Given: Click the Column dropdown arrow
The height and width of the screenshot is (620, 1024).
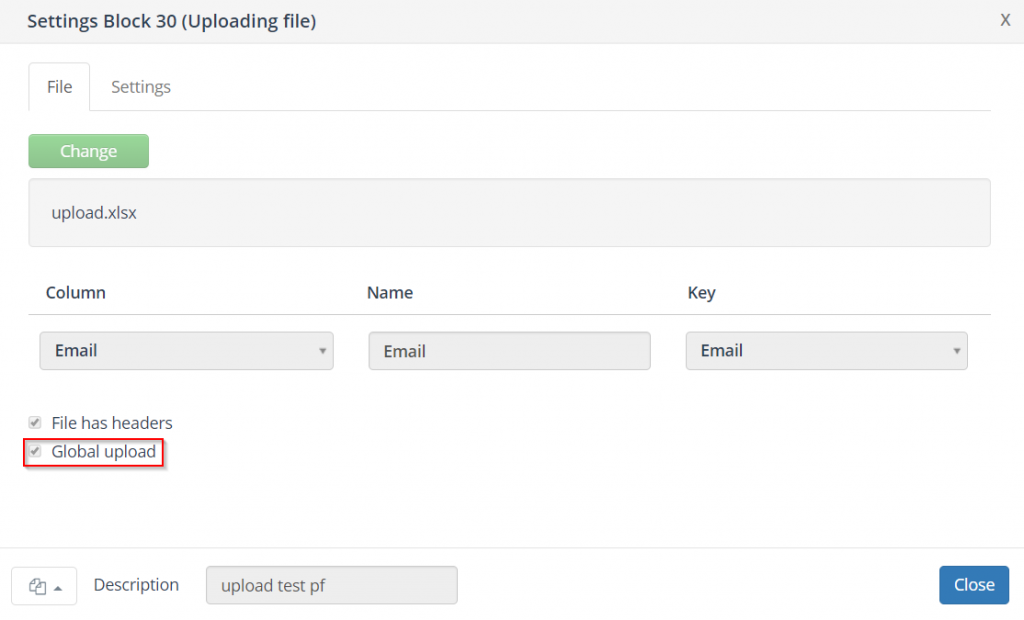Looking at the screenshot, I should pos(322,351).
